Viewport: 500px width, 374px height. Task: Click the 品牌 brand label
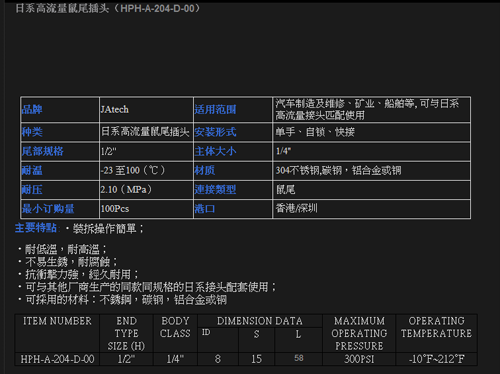(x=32, y=109)
